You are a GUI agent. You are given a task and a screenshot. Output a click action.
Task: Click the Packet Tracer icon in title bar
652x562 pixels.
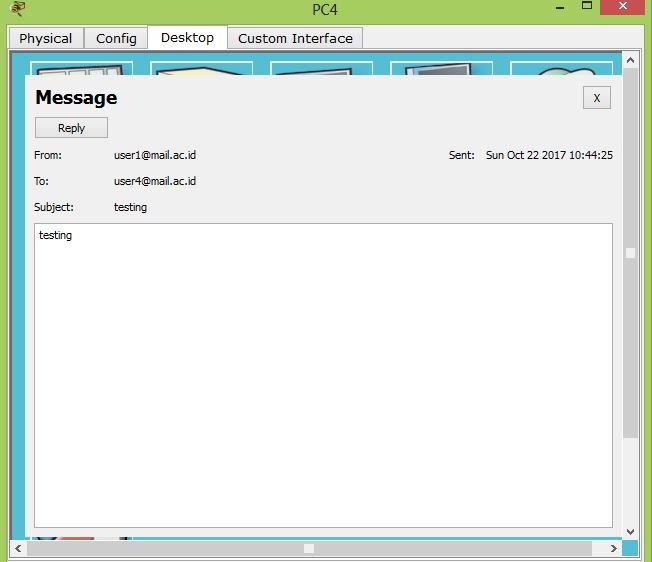(x=17, y=8)
